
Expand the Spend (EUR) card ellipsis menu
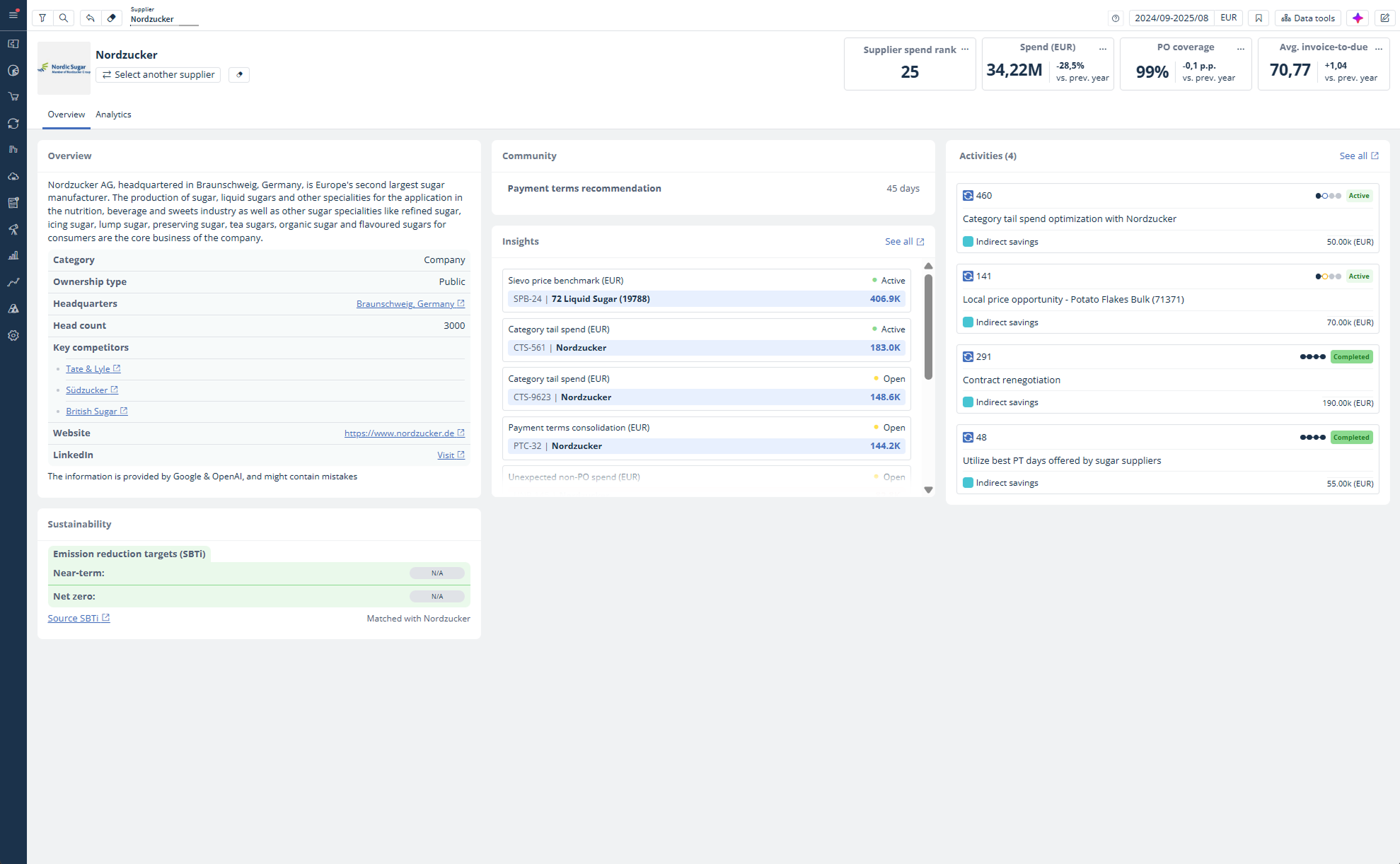tap(1102, 48)
